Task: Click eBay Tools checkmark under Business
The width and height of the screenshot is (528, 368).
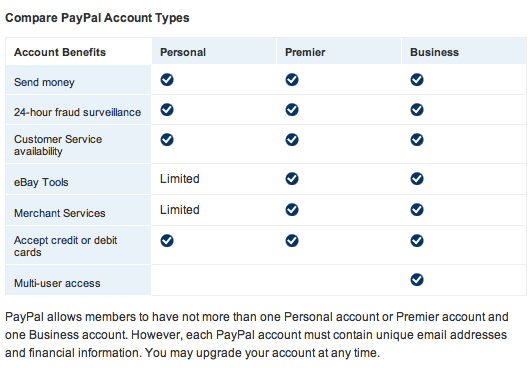Action: [x=417, y=178]
